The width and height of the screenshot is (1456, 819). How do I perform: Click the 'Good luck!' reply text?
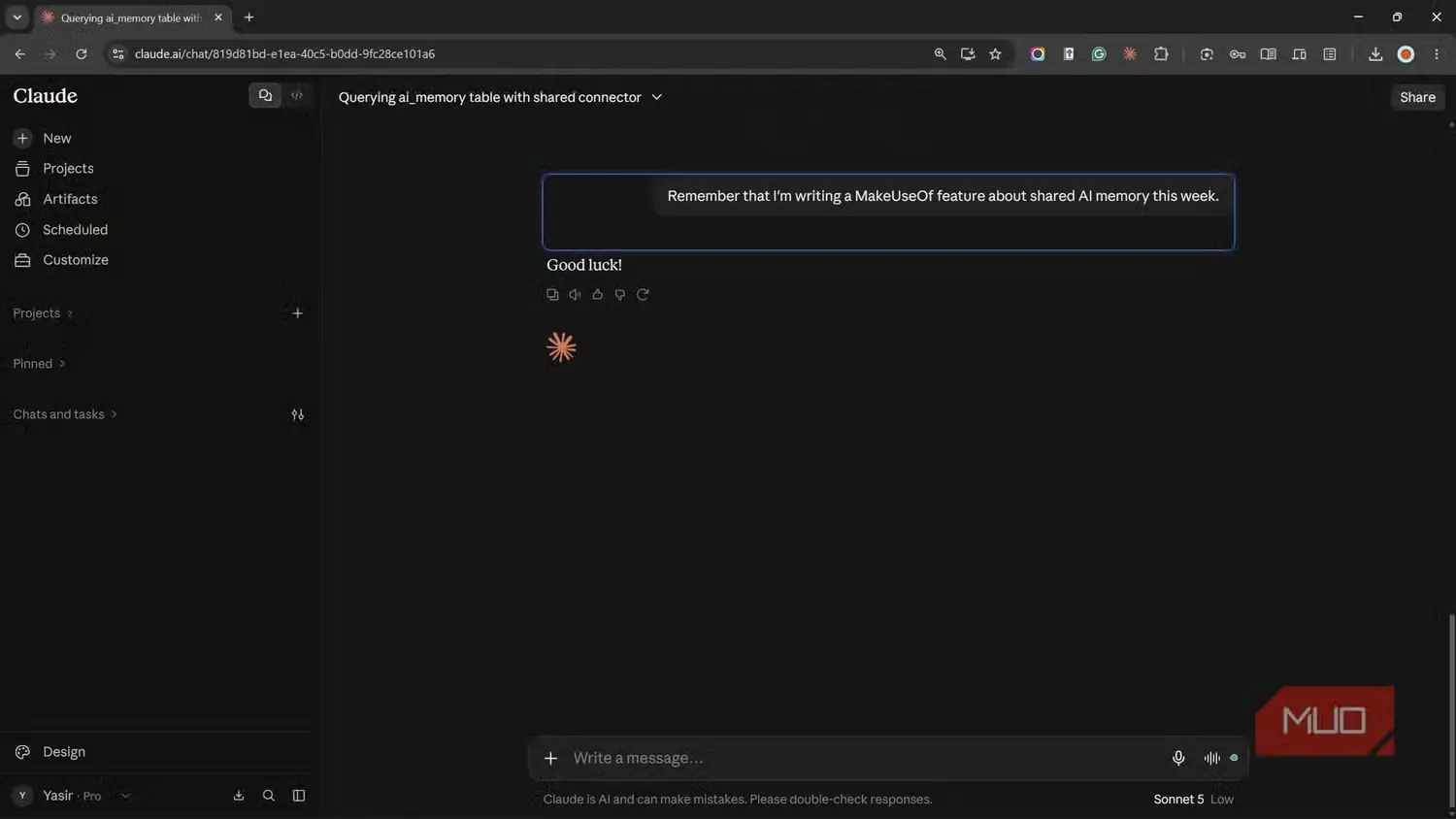click(x=584, y=265)
